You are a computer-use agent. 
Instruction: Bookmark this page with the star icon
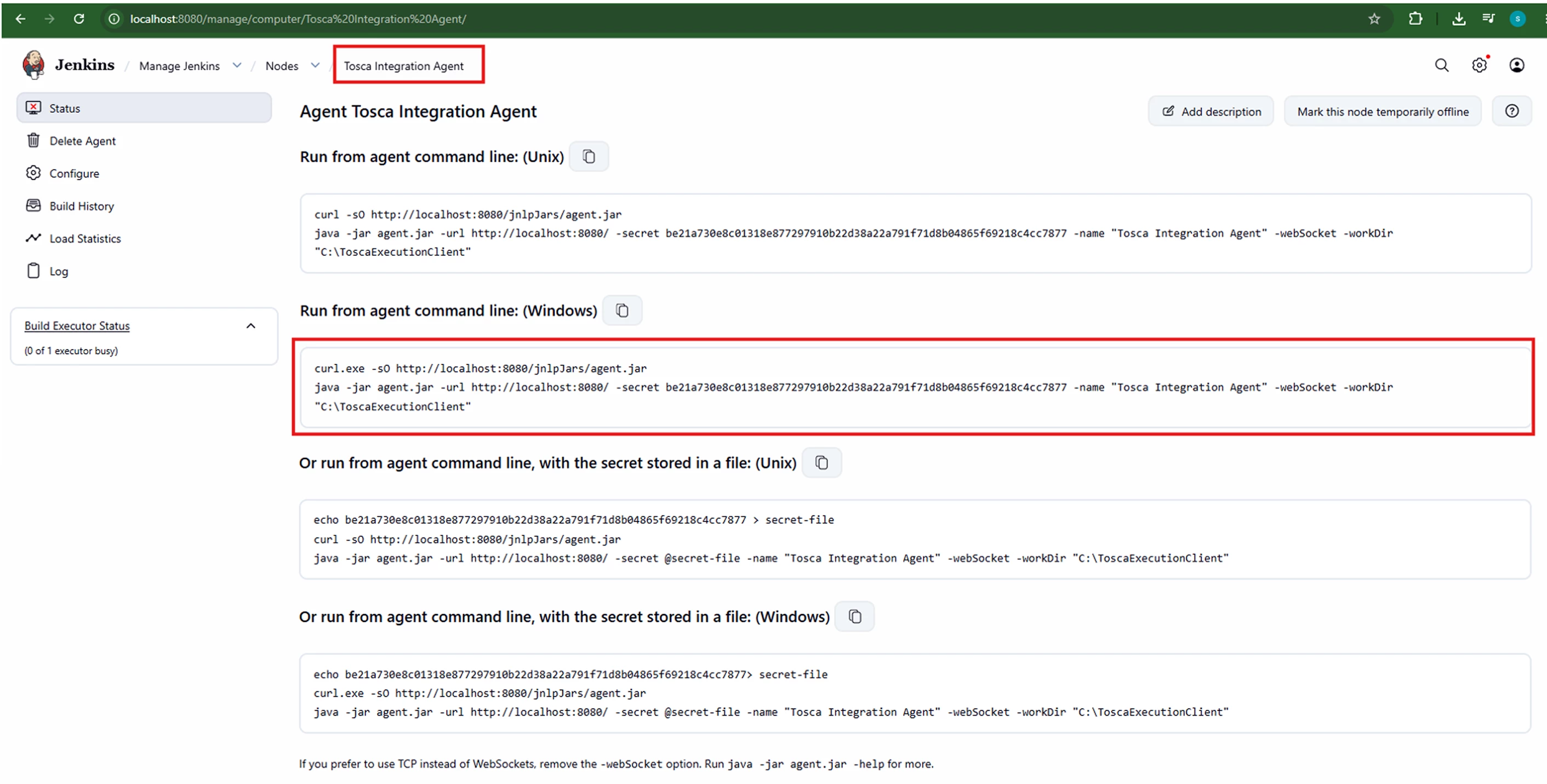coord(1374,19)
